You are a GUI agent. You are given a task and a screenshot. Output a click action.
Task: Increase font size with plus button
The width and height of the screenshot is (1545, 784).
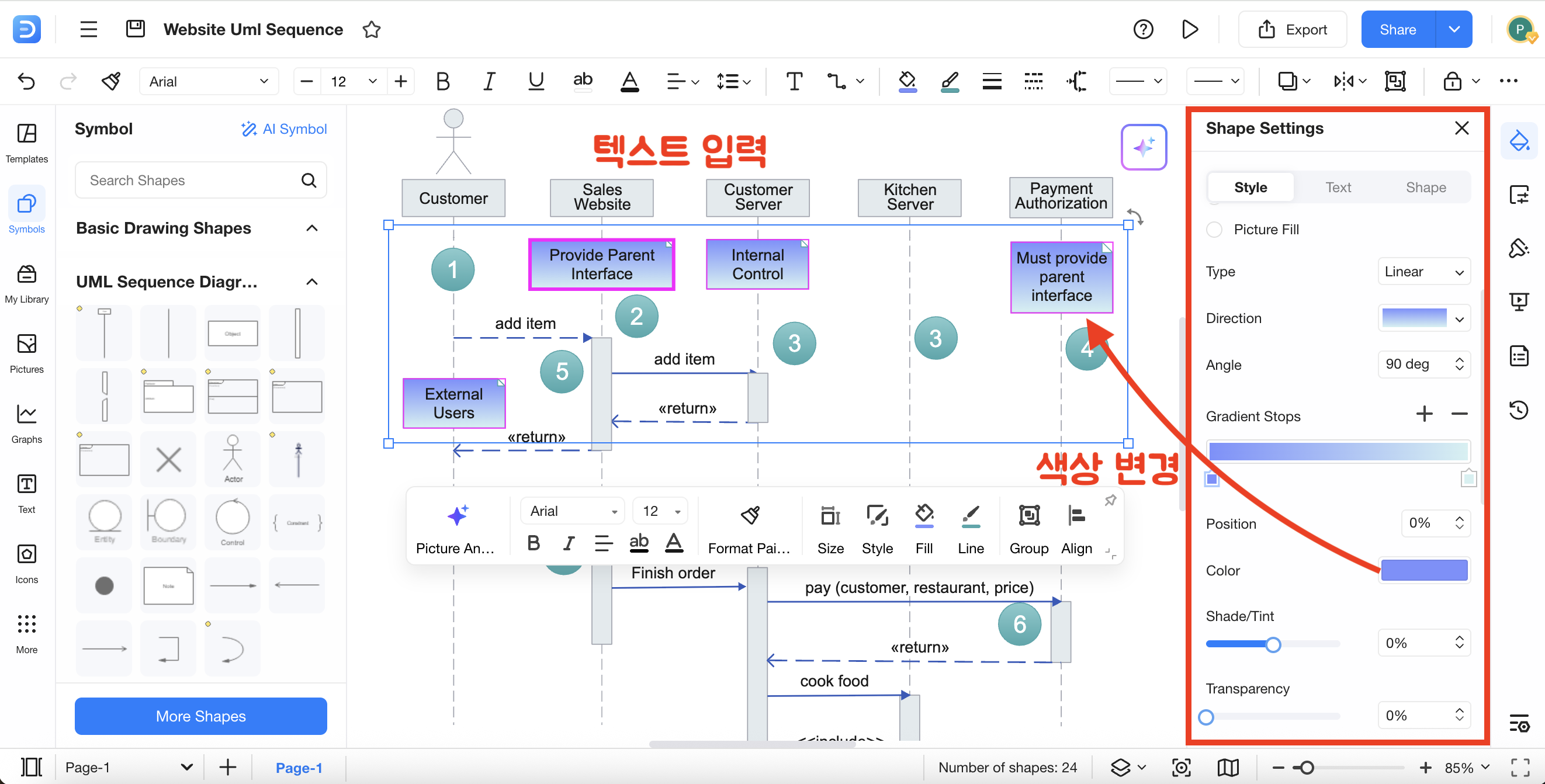click(401, 81)
